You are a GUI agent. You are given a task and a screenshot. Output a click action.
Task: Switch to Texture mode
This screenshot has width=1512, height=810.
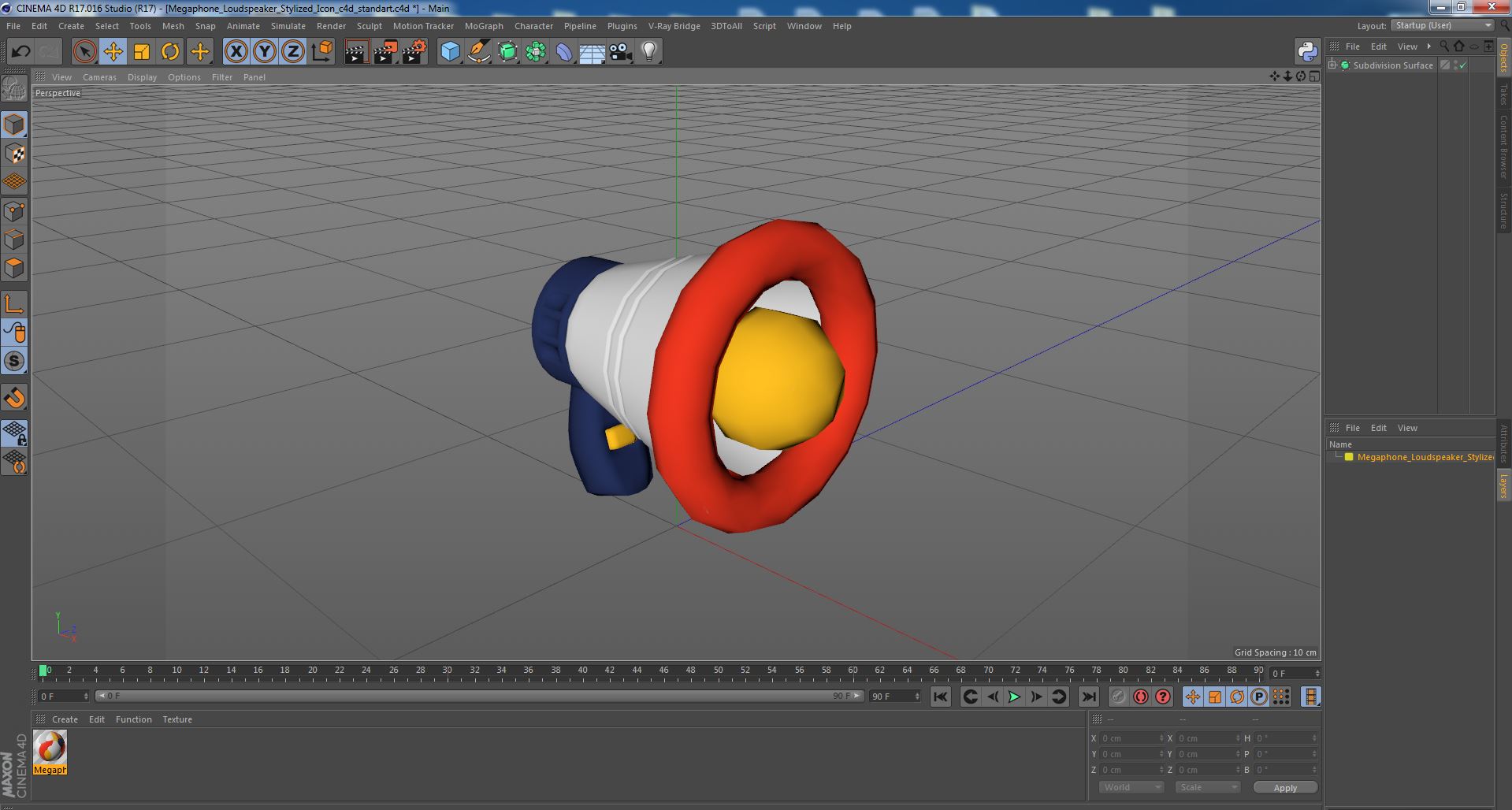tap(14, 154)
